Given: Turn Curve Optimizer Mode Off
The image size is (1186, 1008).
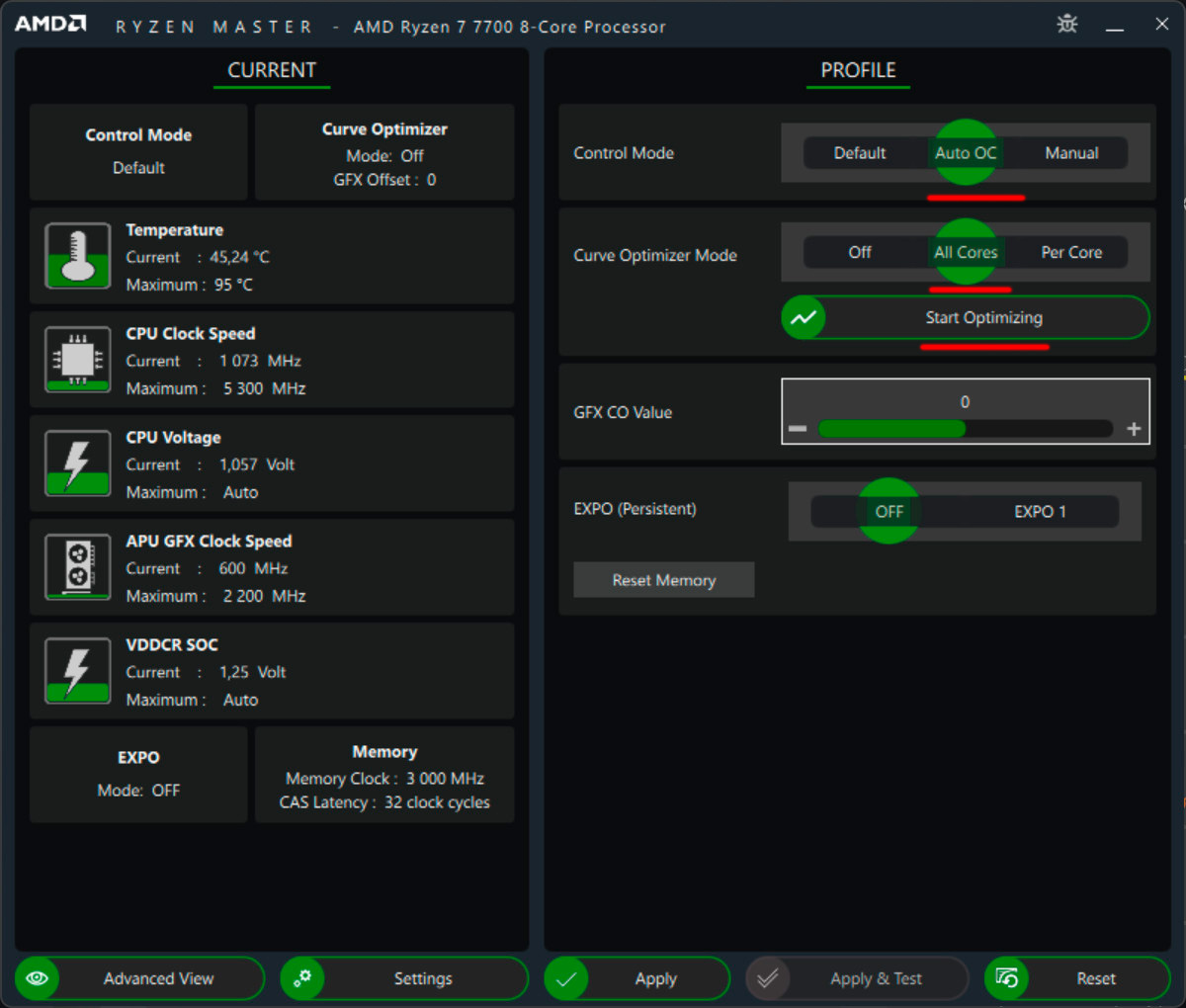Looking at the screenshot, I should tap(859, 252).
